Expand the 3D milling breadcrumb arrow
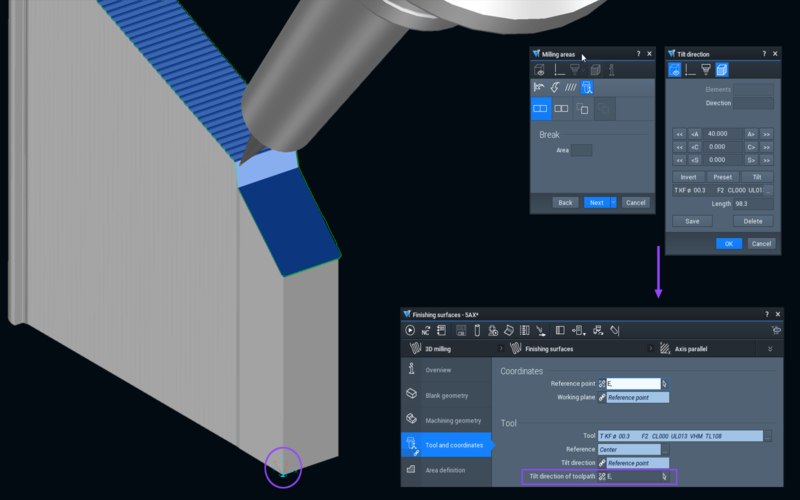This screenshot has width=800, height=500. [x=501, y=348]
